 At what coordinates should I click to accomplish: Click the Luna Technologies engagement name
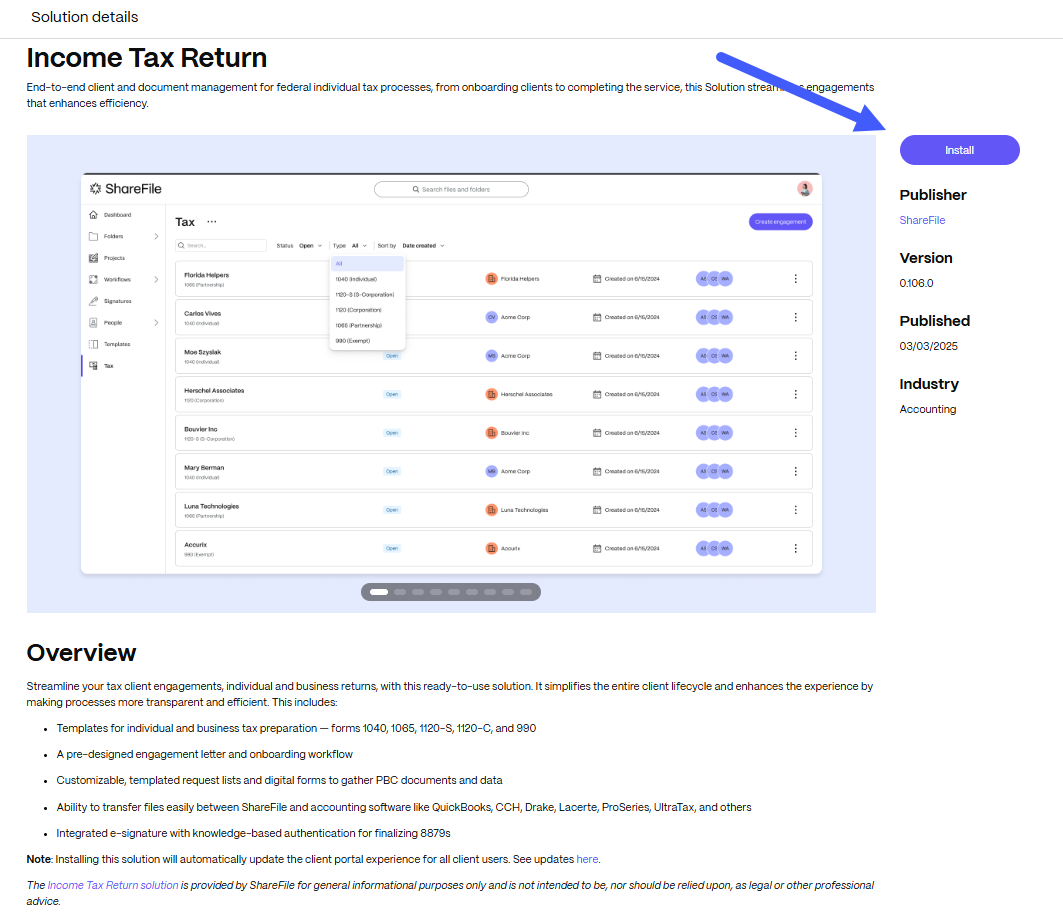[212, 507]
